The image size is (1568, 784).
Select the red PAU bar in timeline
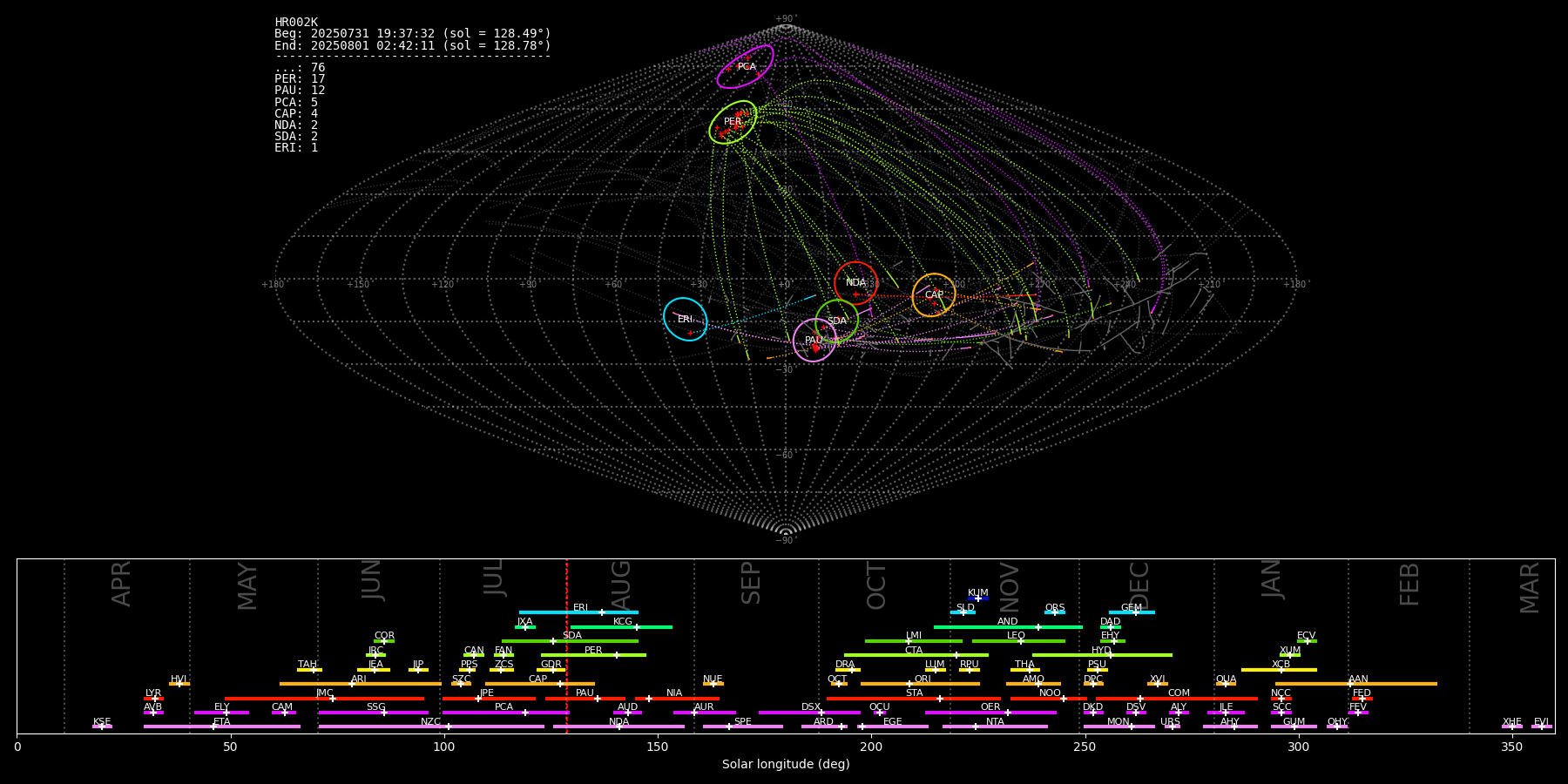tap(585, 698)
